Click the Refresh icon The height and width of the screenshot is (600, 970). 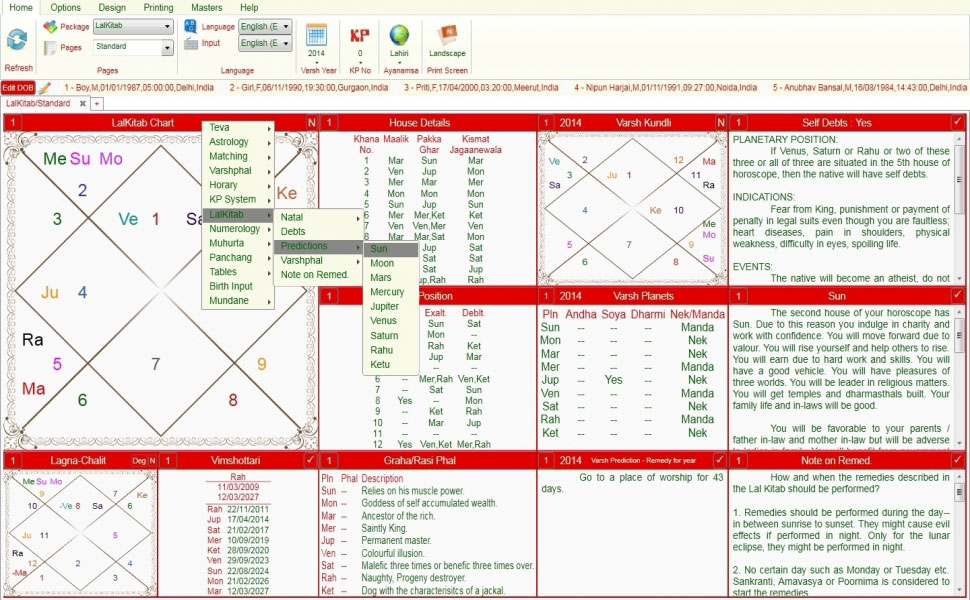coord(17,40)
